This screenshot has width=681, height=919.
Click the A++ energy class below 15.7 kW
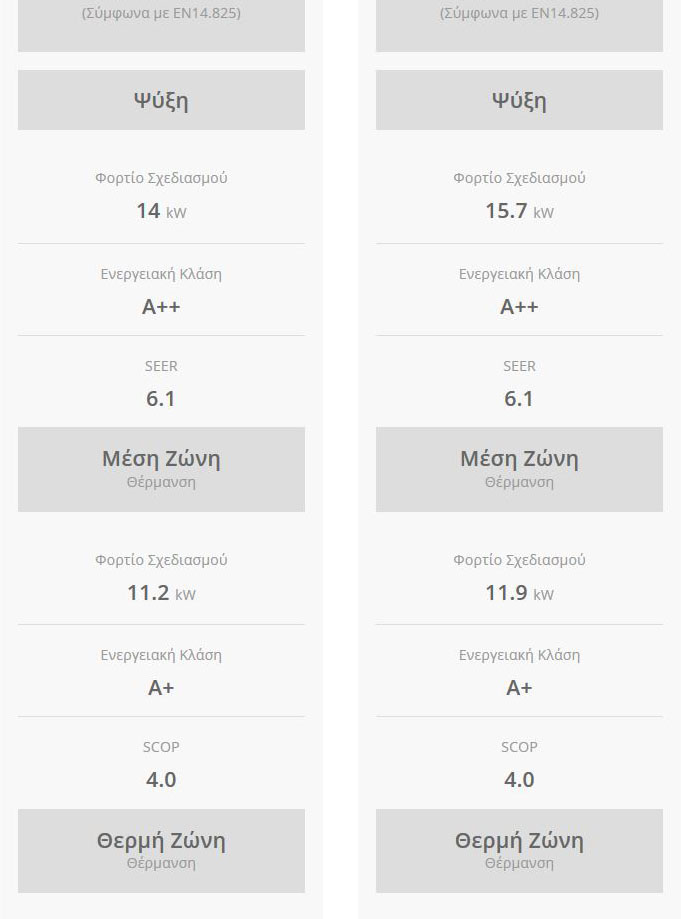click(x=519, y=307)
